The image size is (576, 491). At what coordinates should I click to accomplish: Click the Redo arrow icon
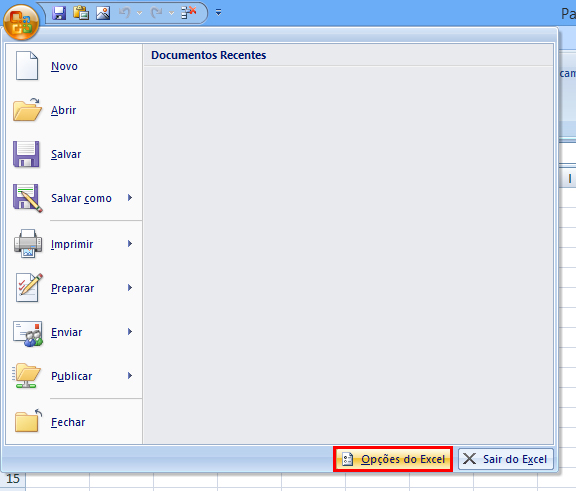157,13
